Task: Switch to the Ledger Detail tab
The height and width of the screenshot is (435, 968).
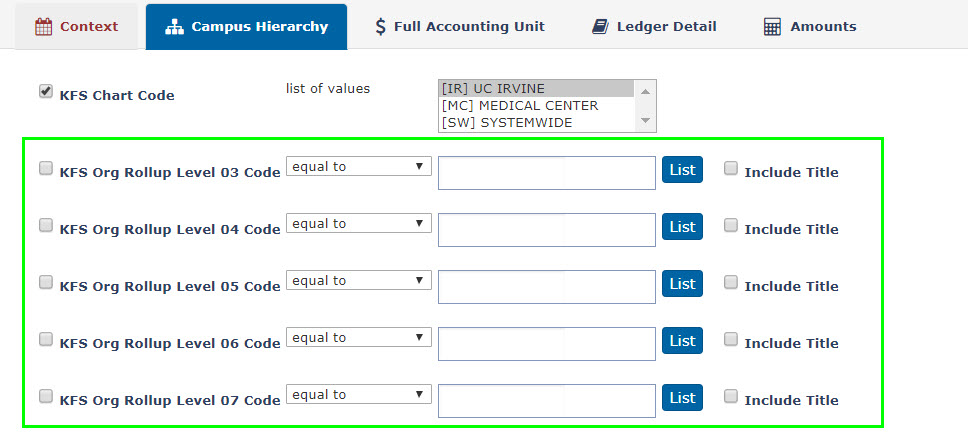Action: pos(654,27)
